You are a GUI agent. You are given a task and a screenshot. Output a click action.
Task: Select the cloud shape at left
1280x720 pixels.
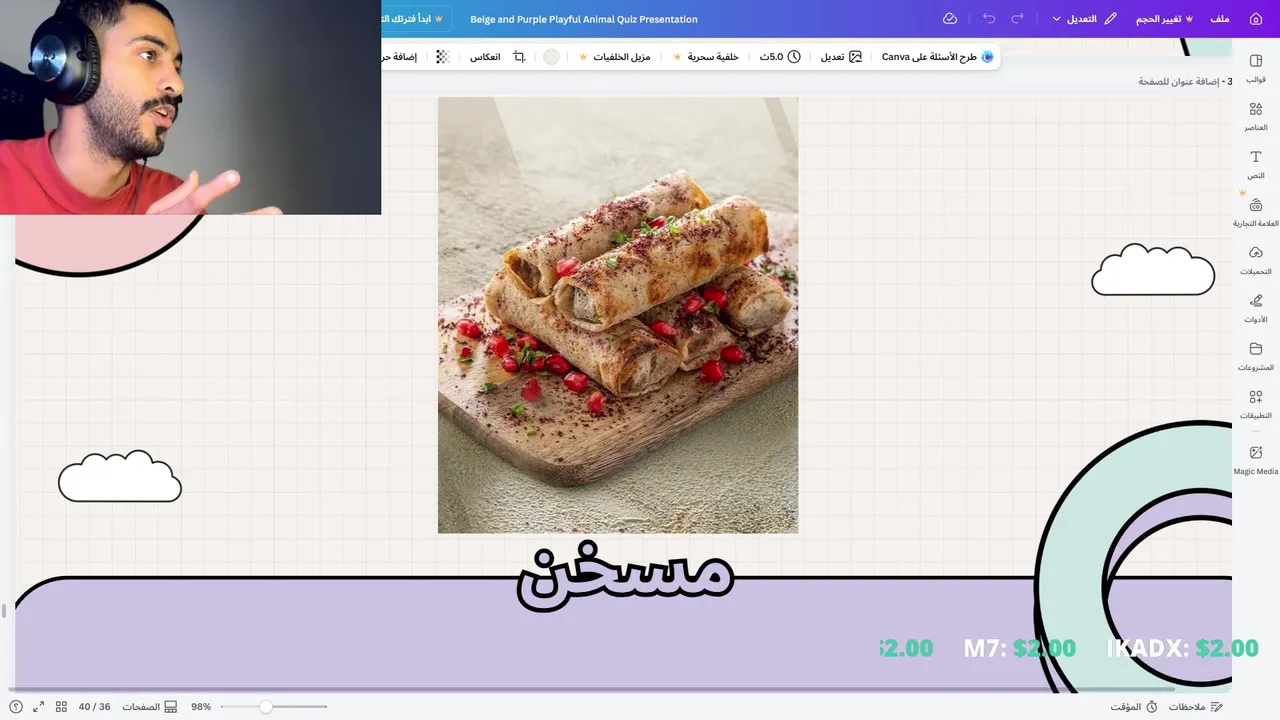(x=120, y=476)
